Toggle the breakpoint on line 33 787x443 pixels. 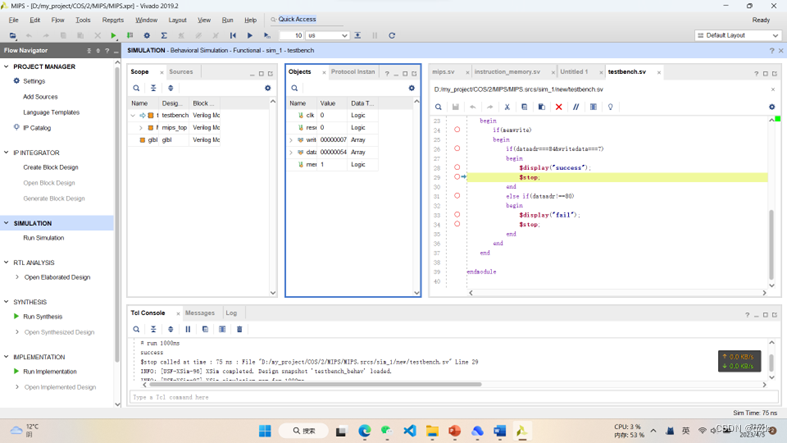click(x=457, y=214)
